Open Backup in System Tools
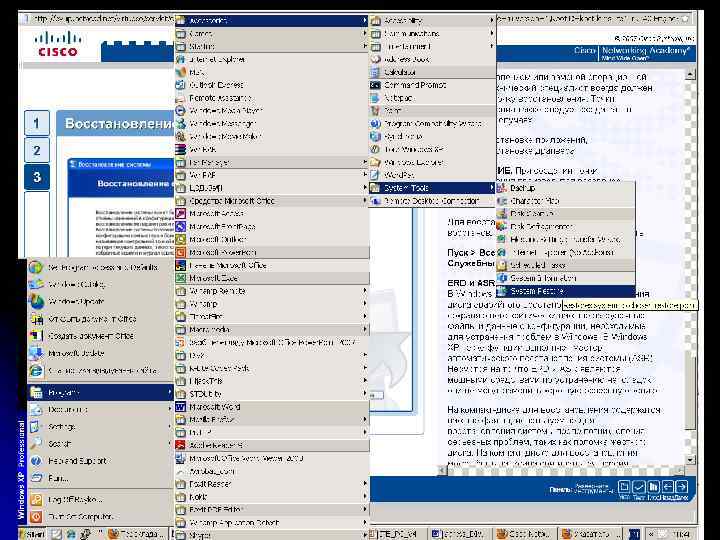Viewport: 720px width, 540px height. point(566,188)
